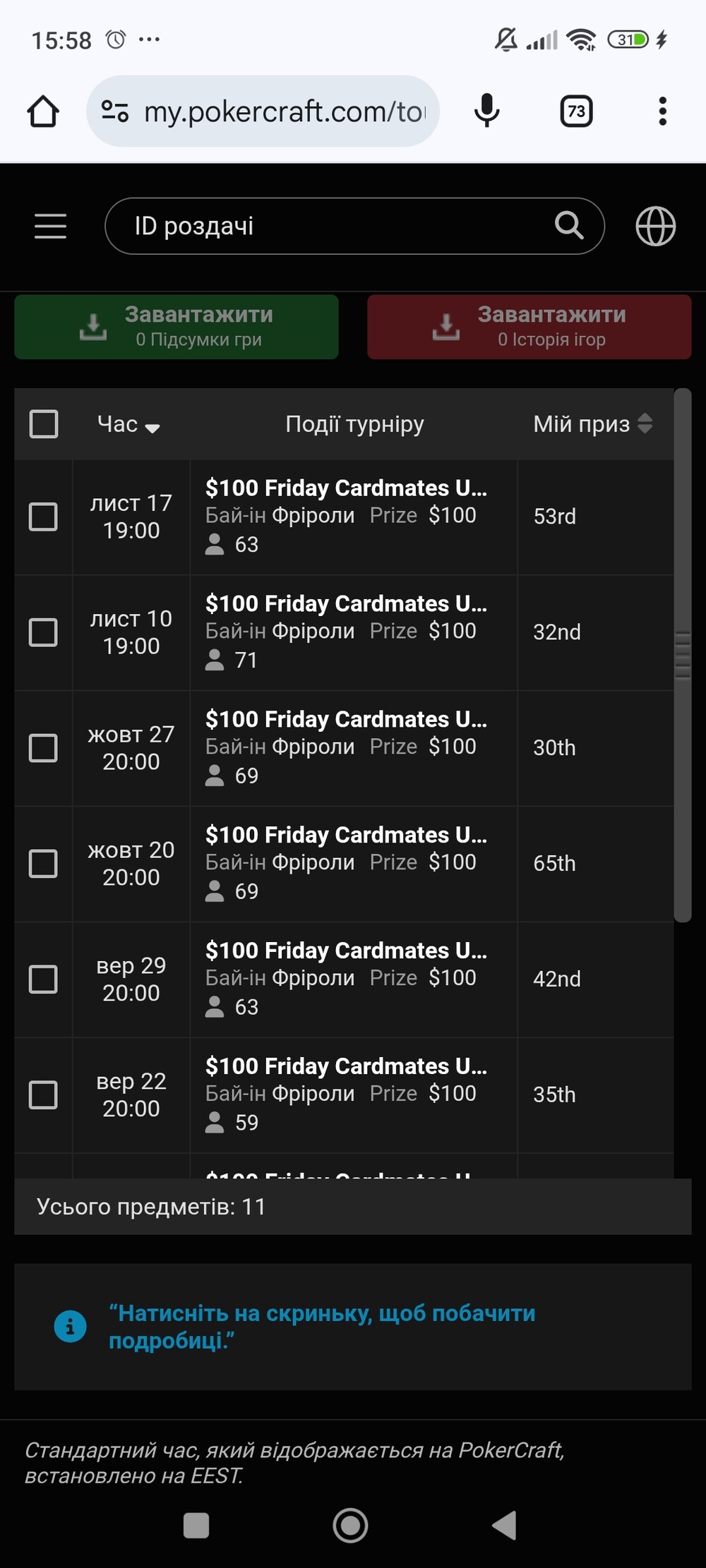
Task: Tap the blue info icon
Action: tap(70, 1327)
